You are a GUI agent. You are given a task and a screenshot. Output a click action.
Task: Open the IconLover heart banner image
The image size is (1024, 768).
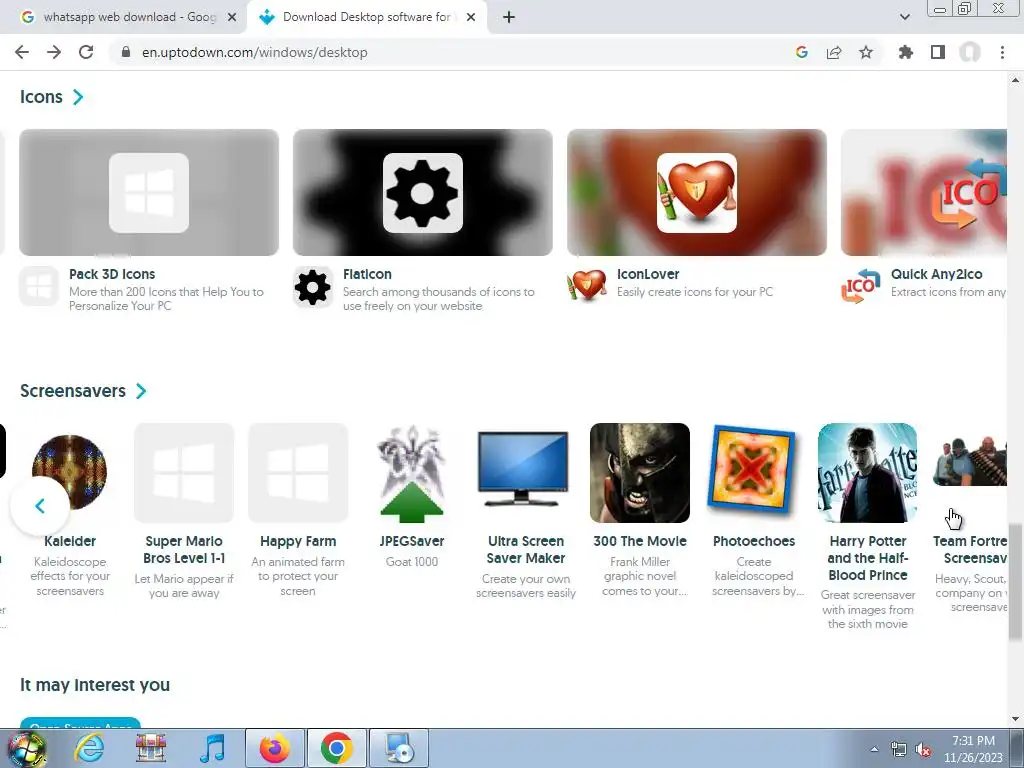tap(697, 193)
